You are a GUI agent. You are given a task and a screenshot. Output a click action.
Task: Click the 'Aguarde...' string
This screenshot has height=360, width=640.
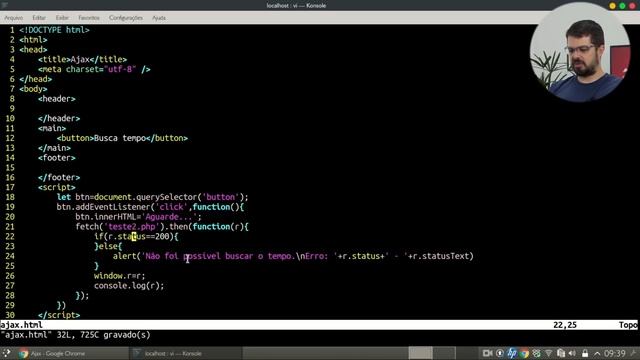pos(169,217)
